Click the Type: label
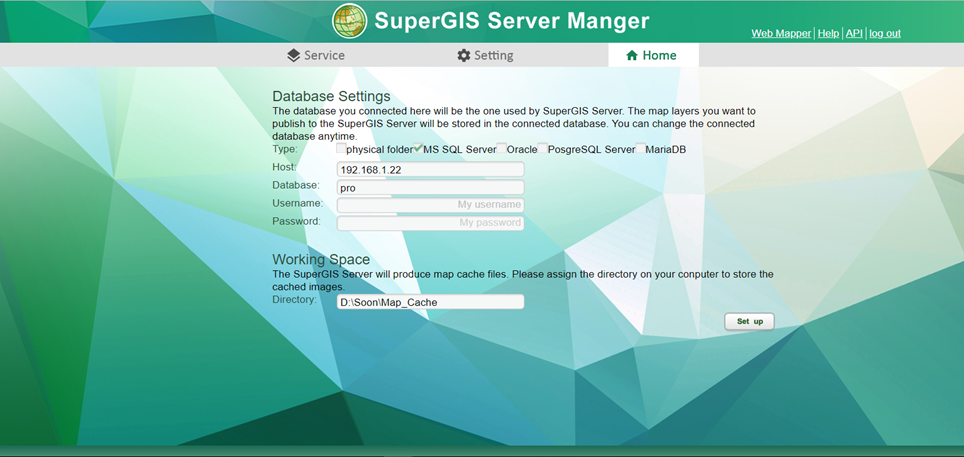The image size is (964, 457). point(285,149)
